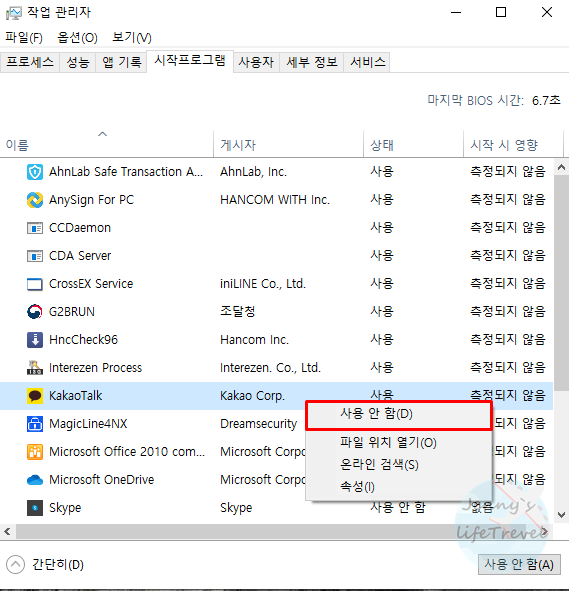Select the Skype entry name
This screenshot has width=569, height=591.
point(65,508)
